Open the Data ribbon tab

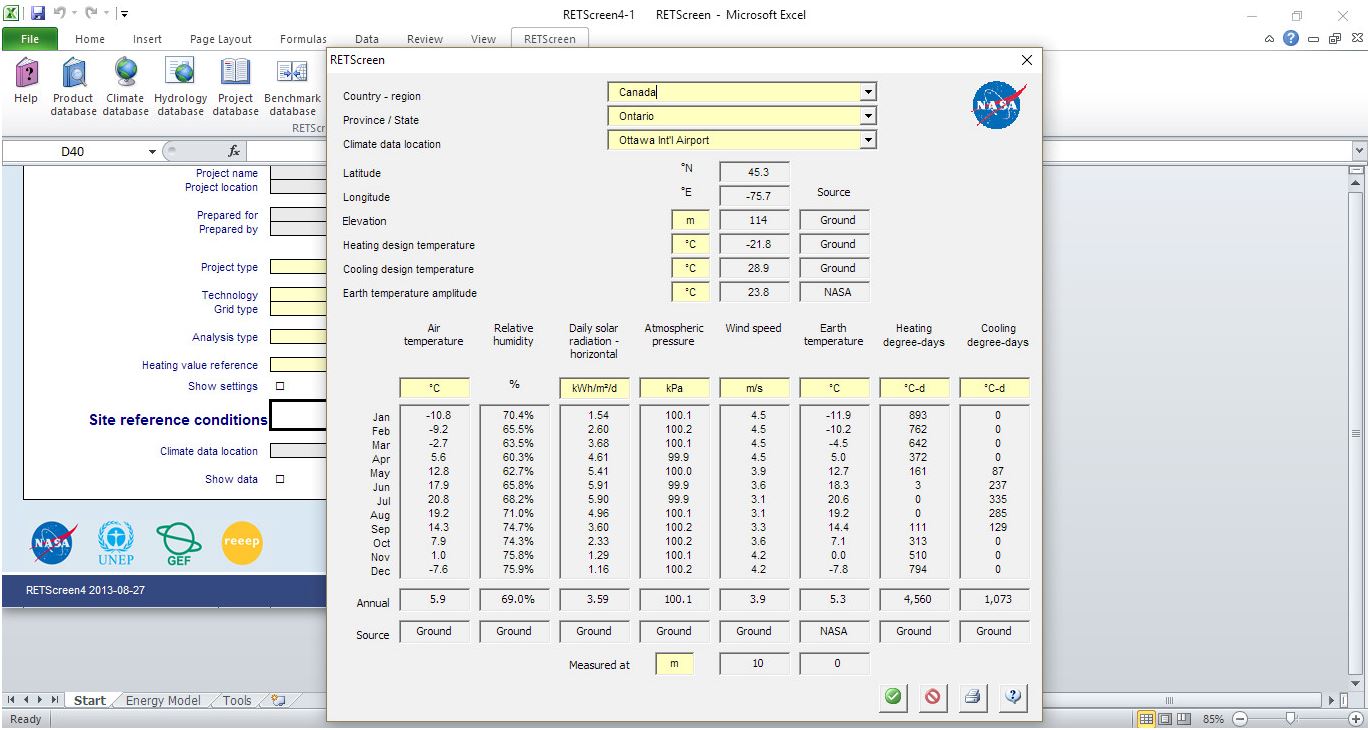click(x=367, y=39)
